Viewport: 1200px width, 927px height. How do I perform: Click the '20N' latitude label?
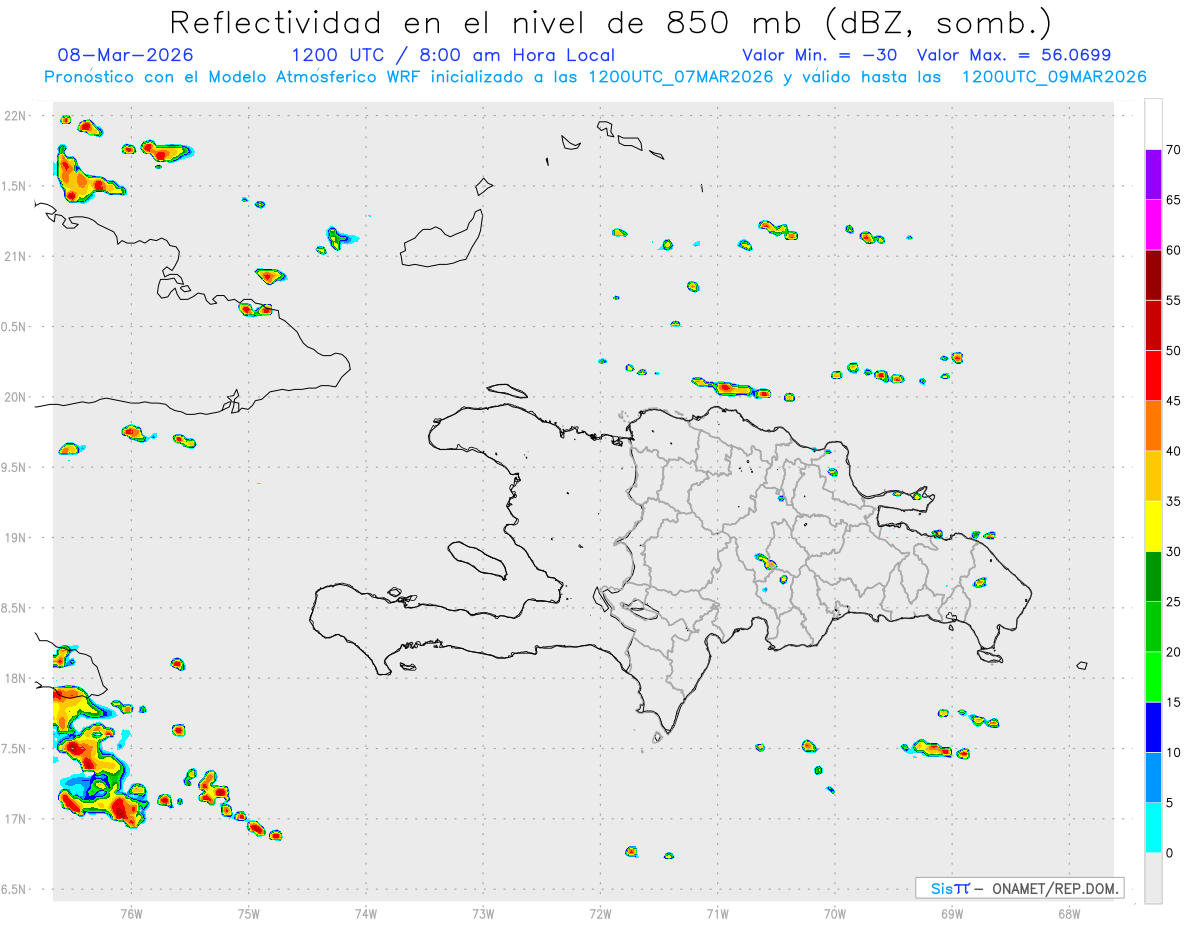[x=17, y=397]
